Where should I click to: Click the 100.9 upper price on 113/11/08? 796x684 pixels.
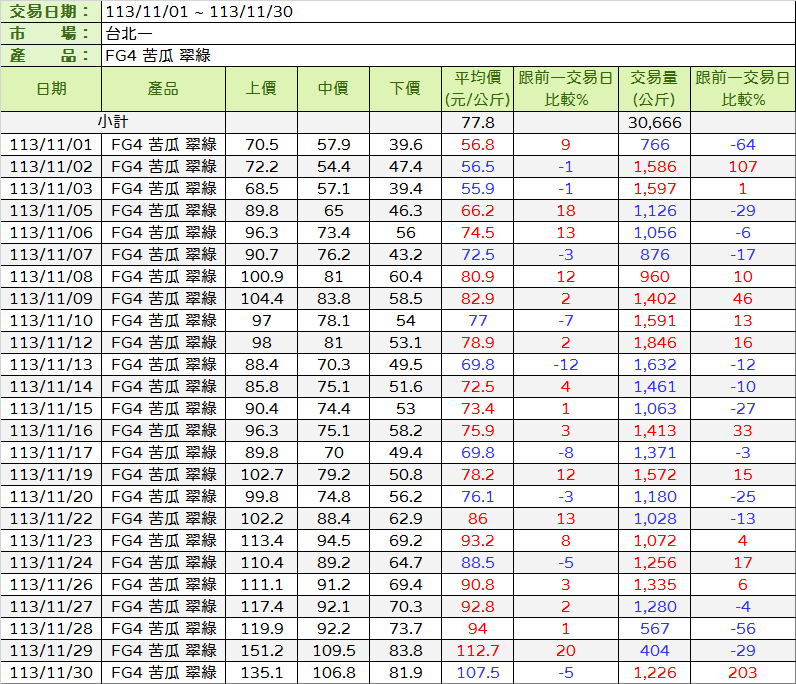point(261,276)
